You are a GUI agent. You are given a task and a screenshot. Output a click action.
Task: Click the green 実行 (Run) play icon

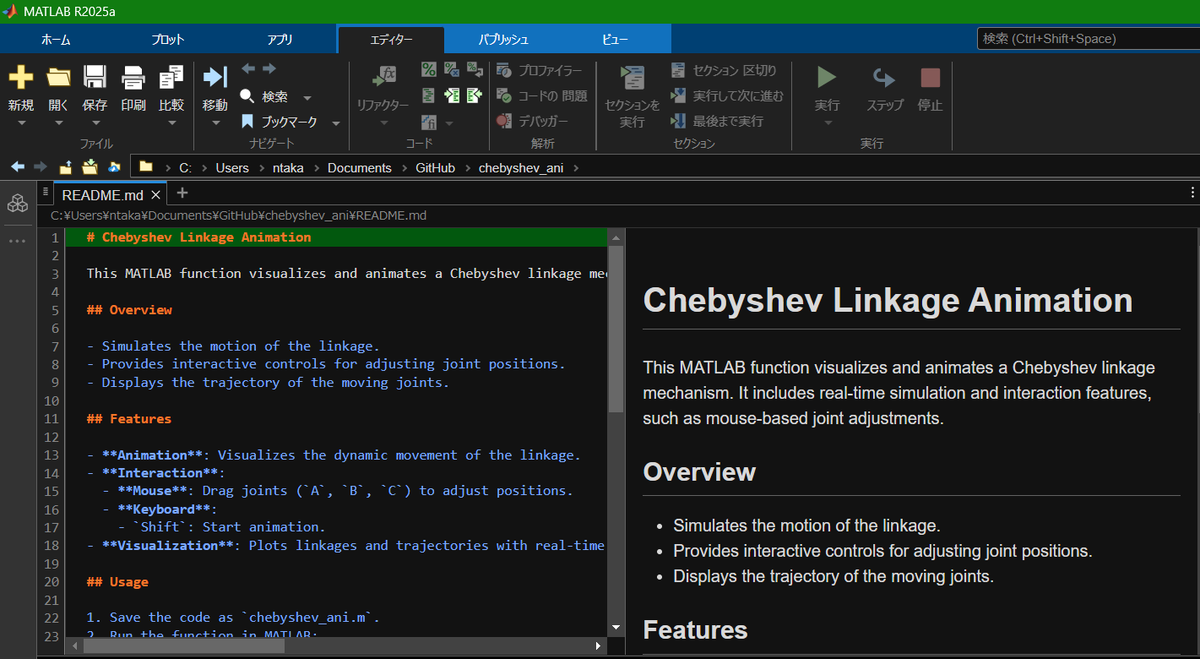pyautogui.click(x=826, y=77)
